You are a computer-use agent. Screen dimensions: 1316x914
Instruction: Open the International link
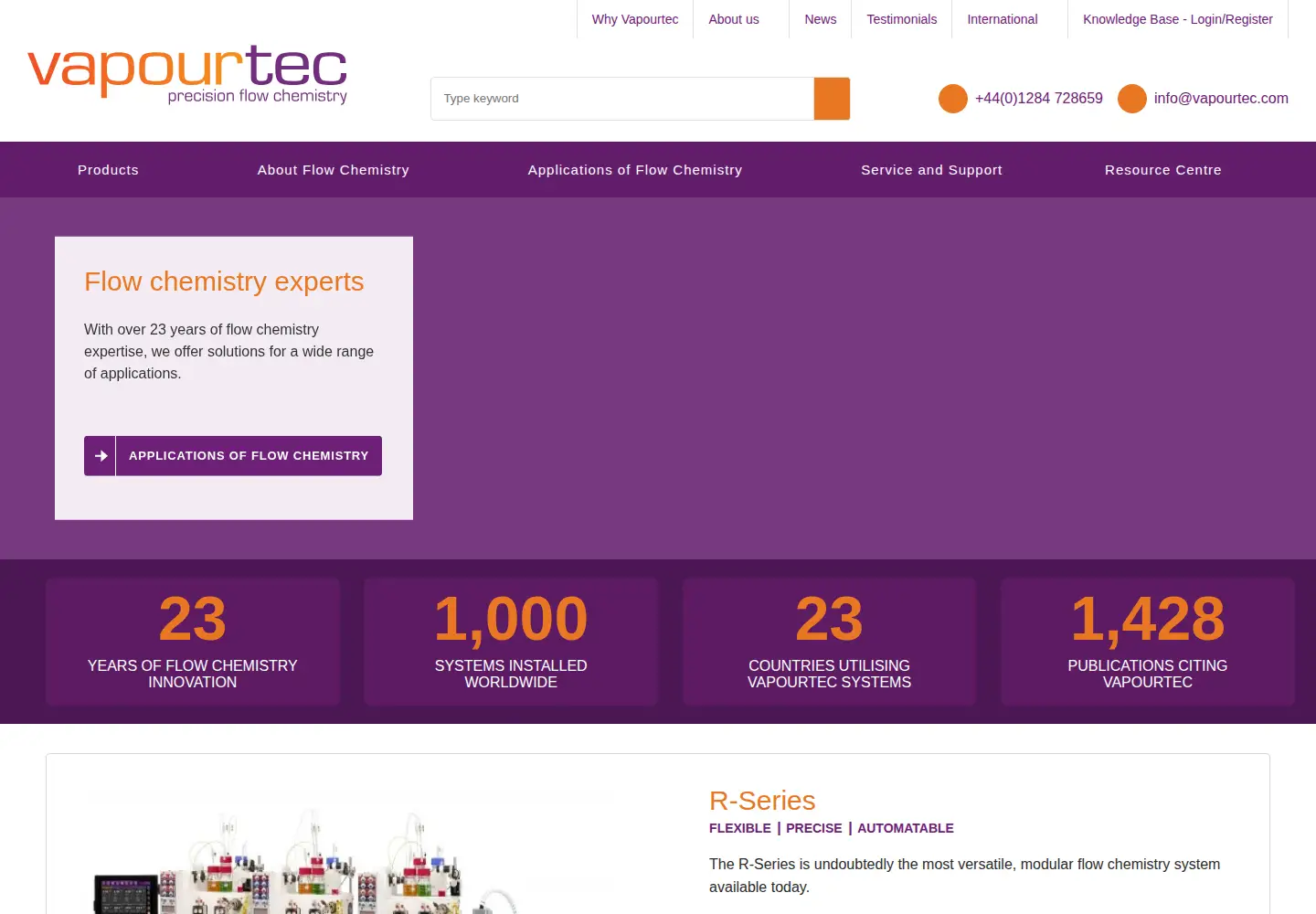tap(1003, 19)
